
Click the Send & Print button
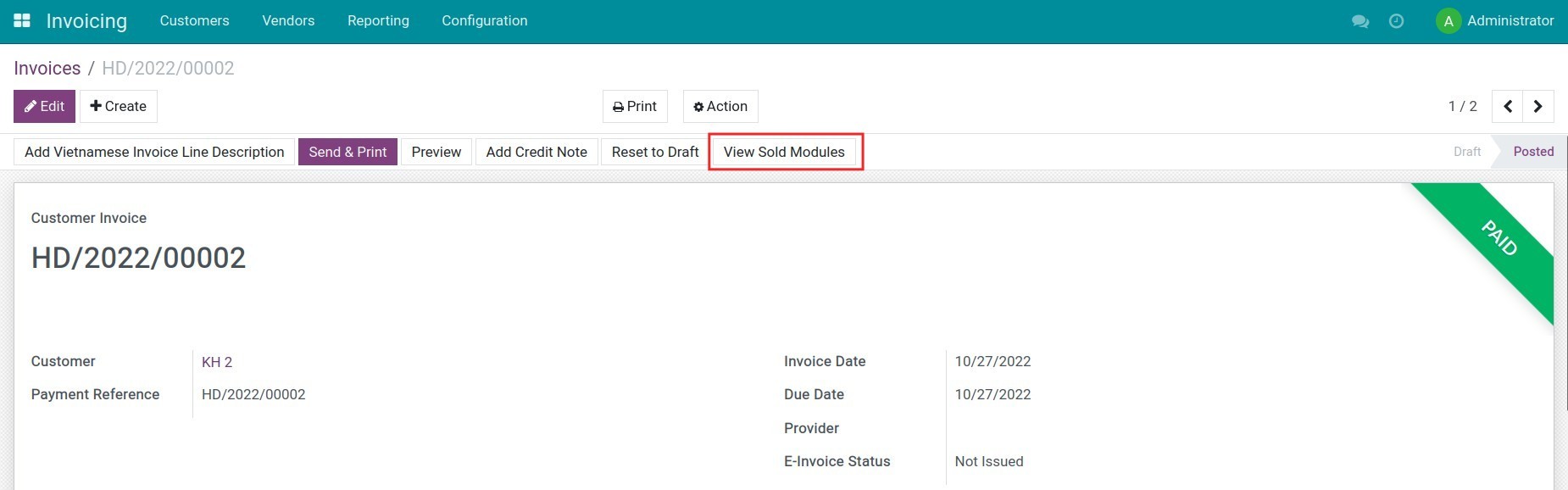tap(348, 152)
